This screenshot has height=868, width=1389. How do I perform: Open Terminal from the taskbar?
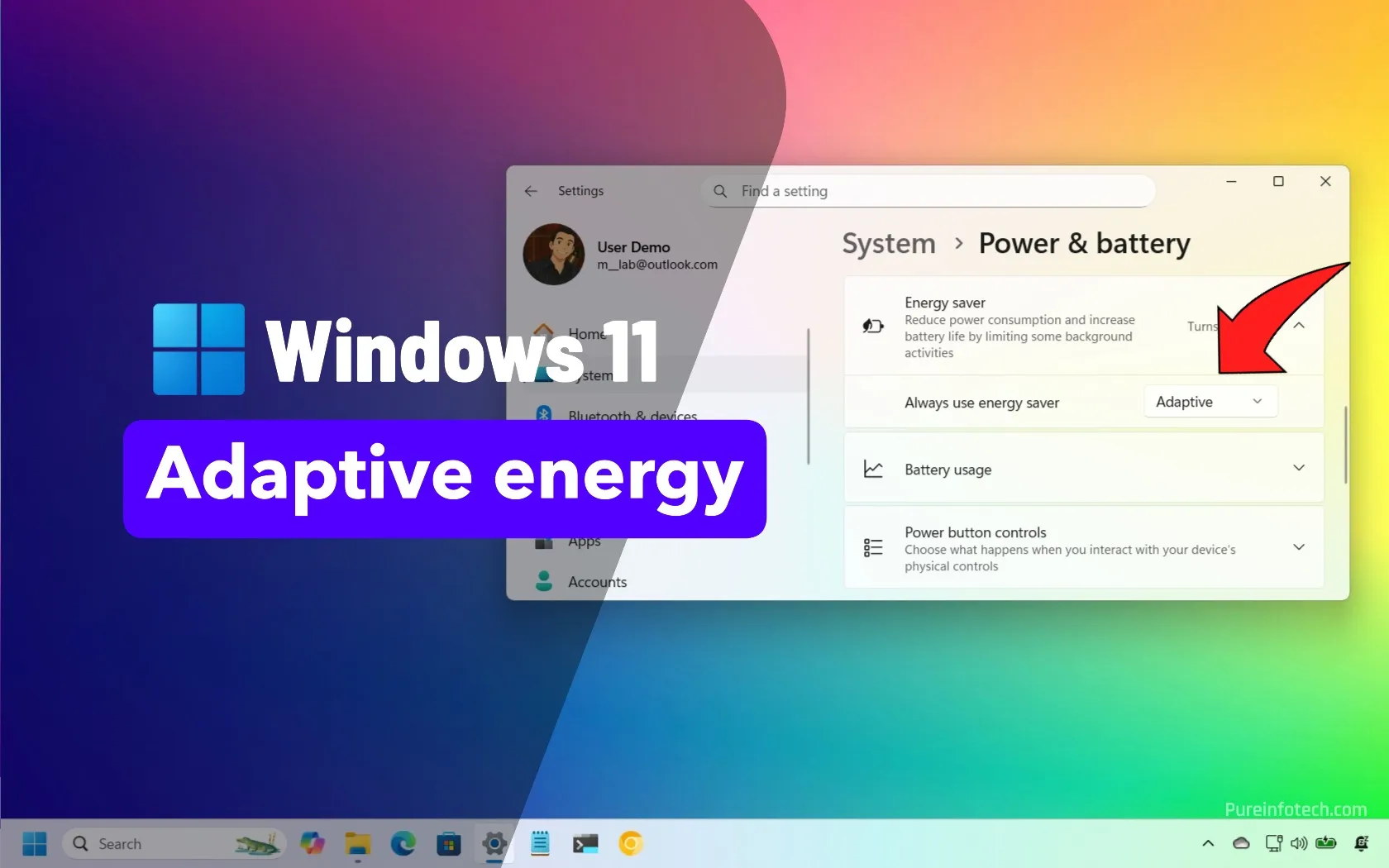pos(585,844)
